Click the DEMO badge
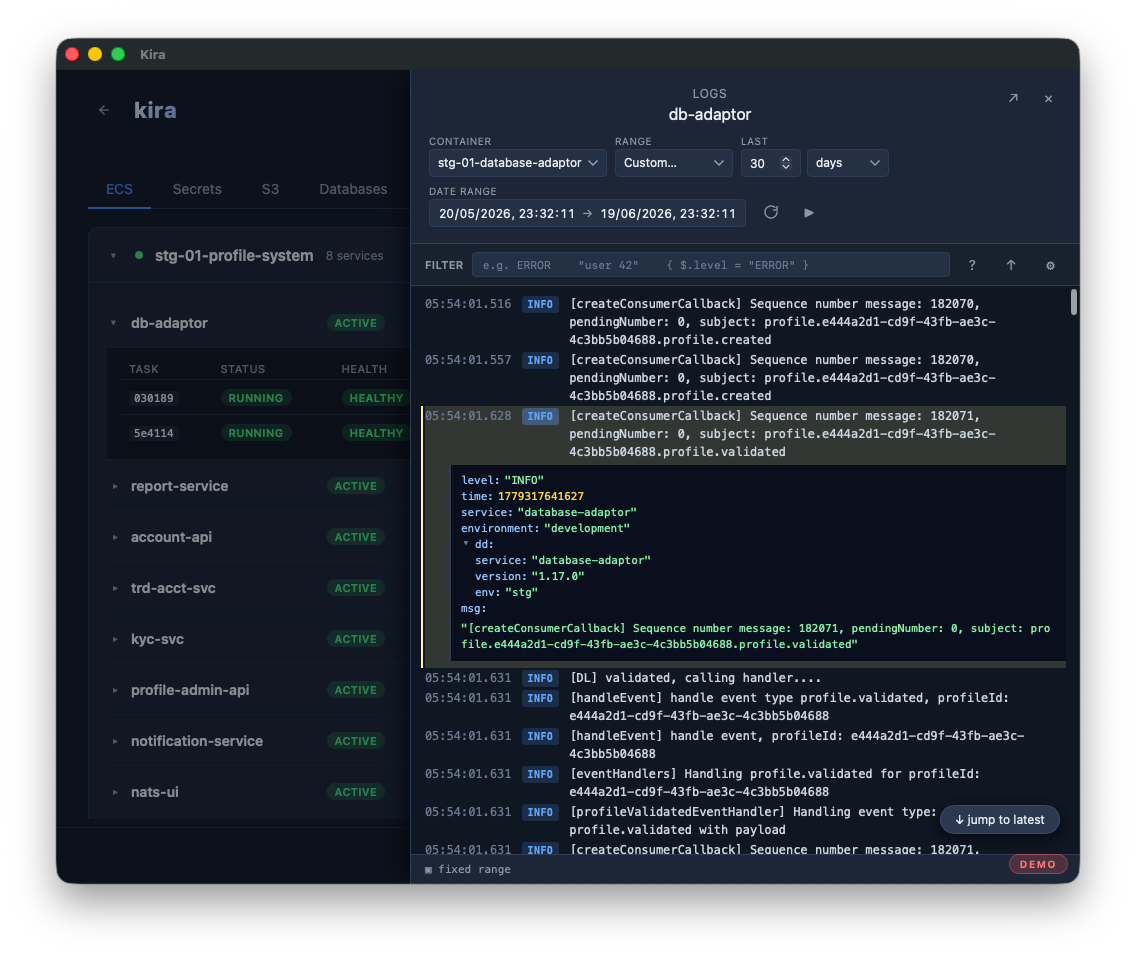 (1037, 864)
